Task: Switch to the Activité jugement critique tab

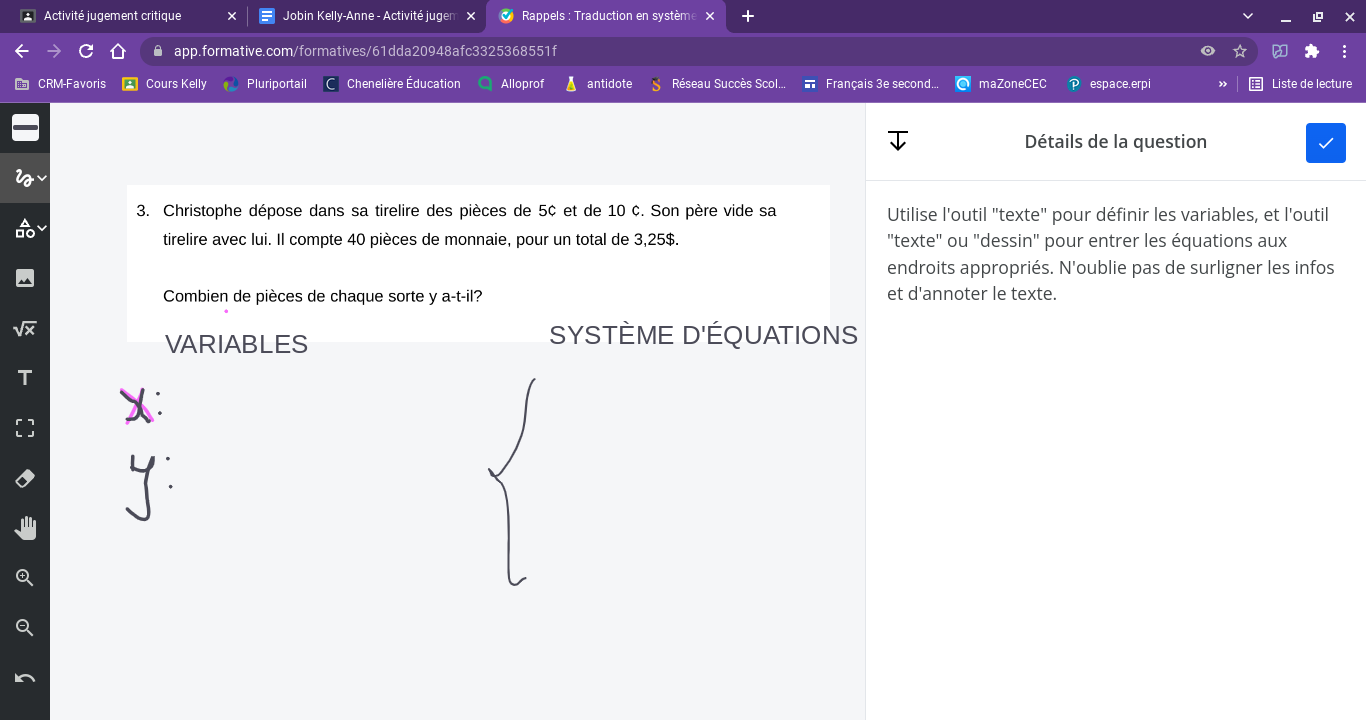Action: pos(112,16)
